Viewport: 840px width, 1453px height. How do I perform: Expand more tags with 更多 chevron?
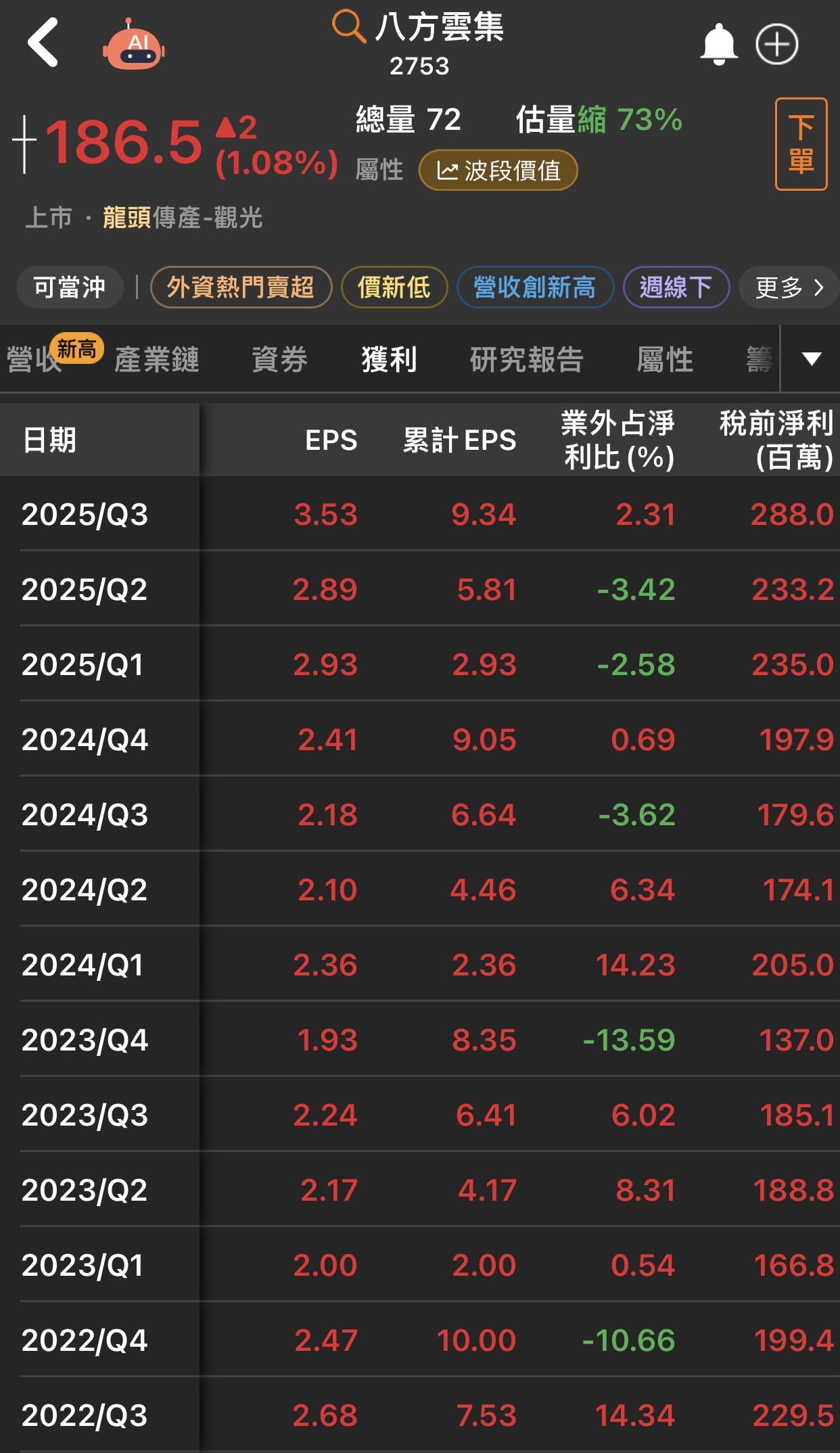click(789, 287)
